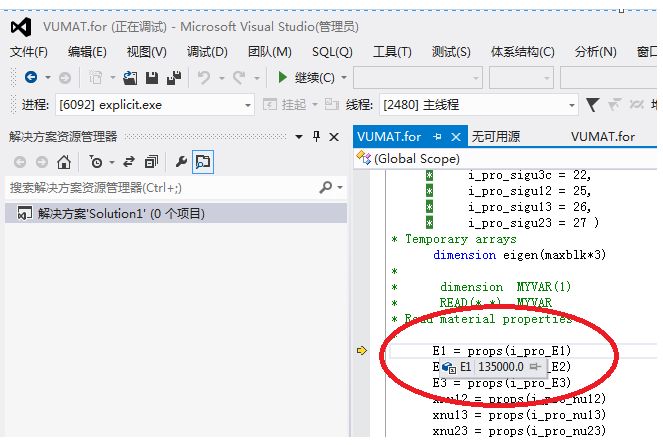Switch to the 无可用源 tab

[x=496, y=137]
